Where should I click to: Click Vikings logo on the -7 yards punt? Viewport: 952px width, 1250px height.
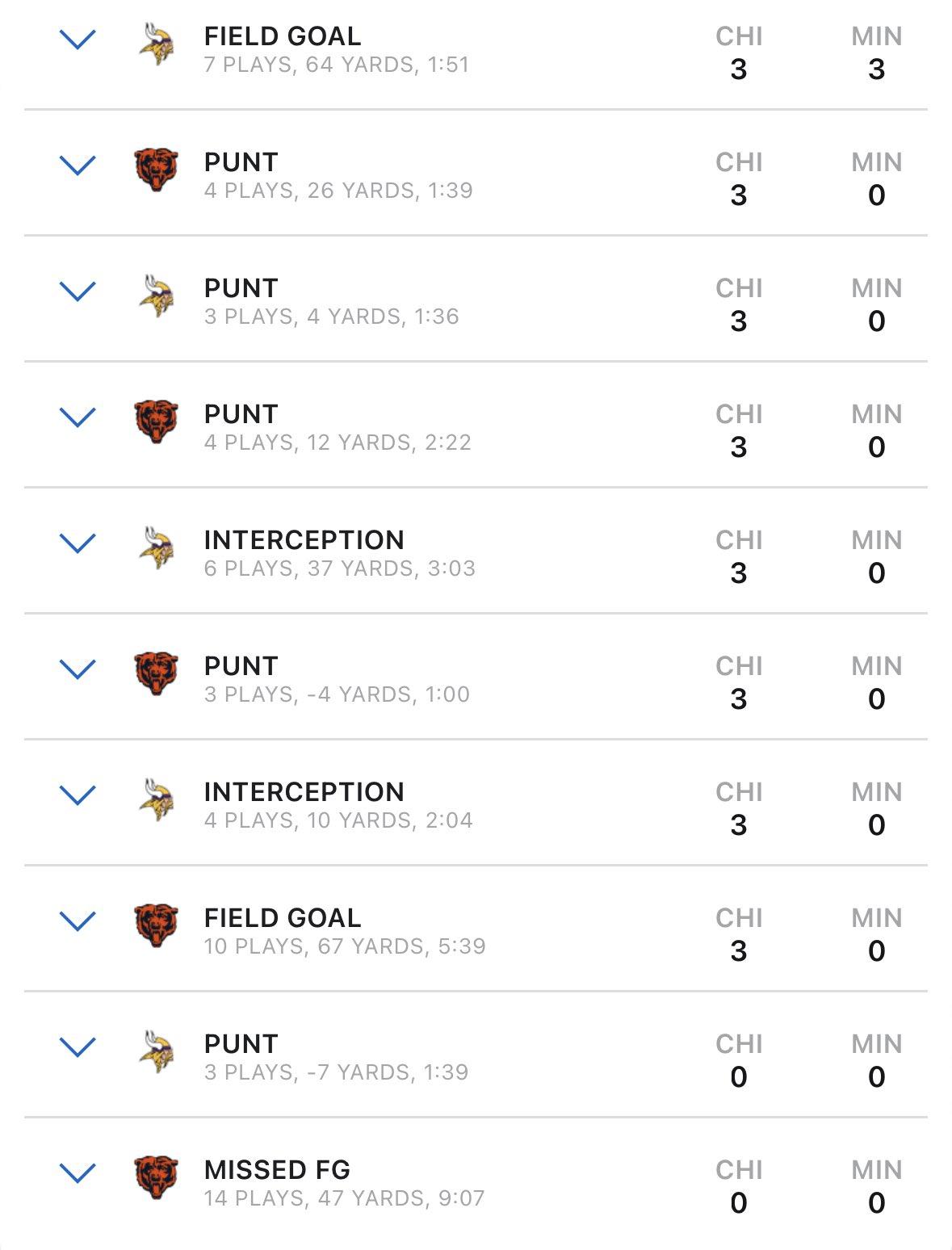[157, 1052]
